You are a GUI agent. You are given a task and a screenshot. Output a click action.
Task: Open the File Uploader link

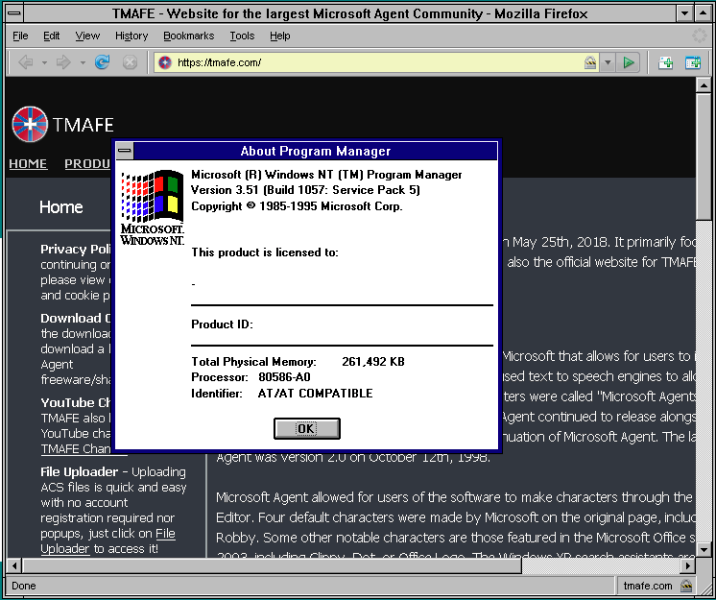pos(108,541)
